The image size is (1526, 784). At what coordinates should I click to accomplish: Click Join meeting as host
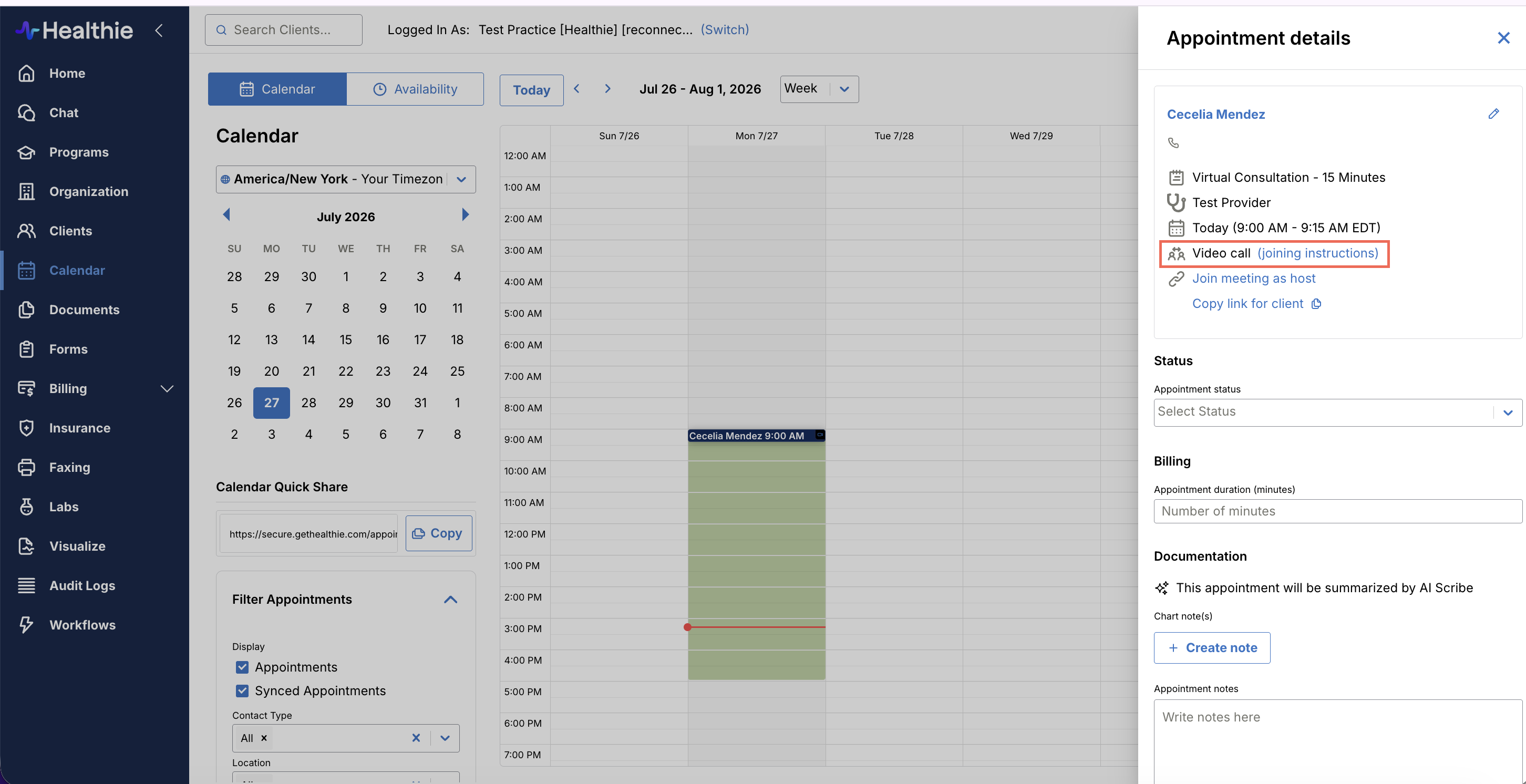pos(1253,278)
